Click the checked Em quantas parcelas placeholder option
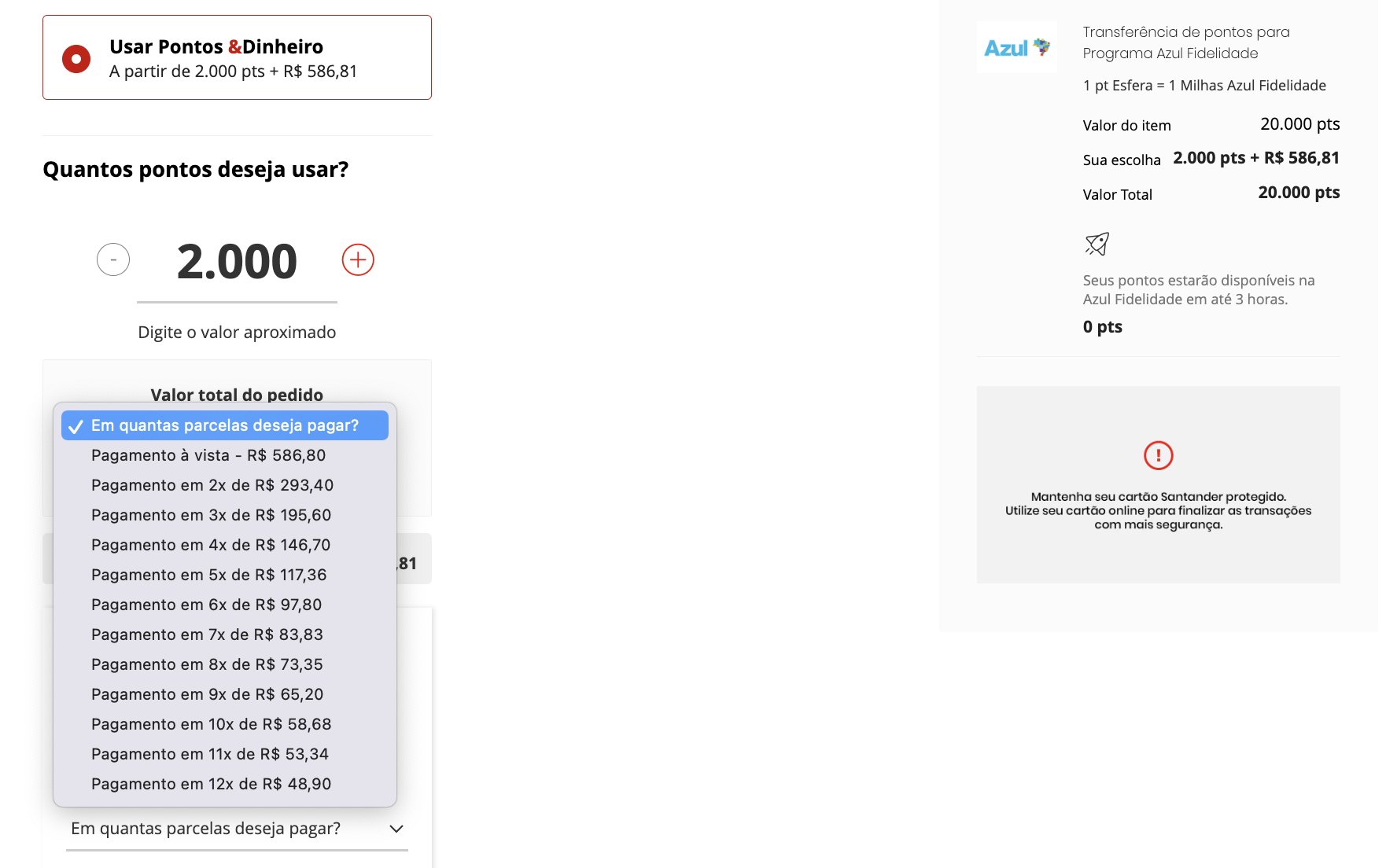 (x=225, y=425)
